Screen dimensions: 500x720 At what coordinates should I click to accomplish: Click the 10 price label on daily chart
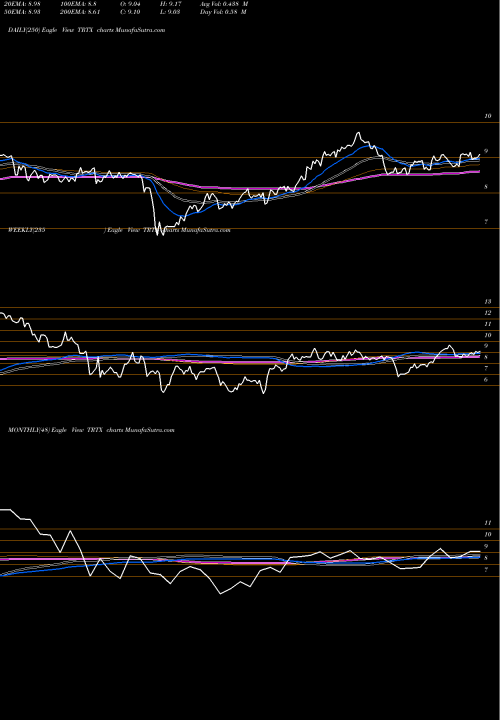tap(488, 116)
